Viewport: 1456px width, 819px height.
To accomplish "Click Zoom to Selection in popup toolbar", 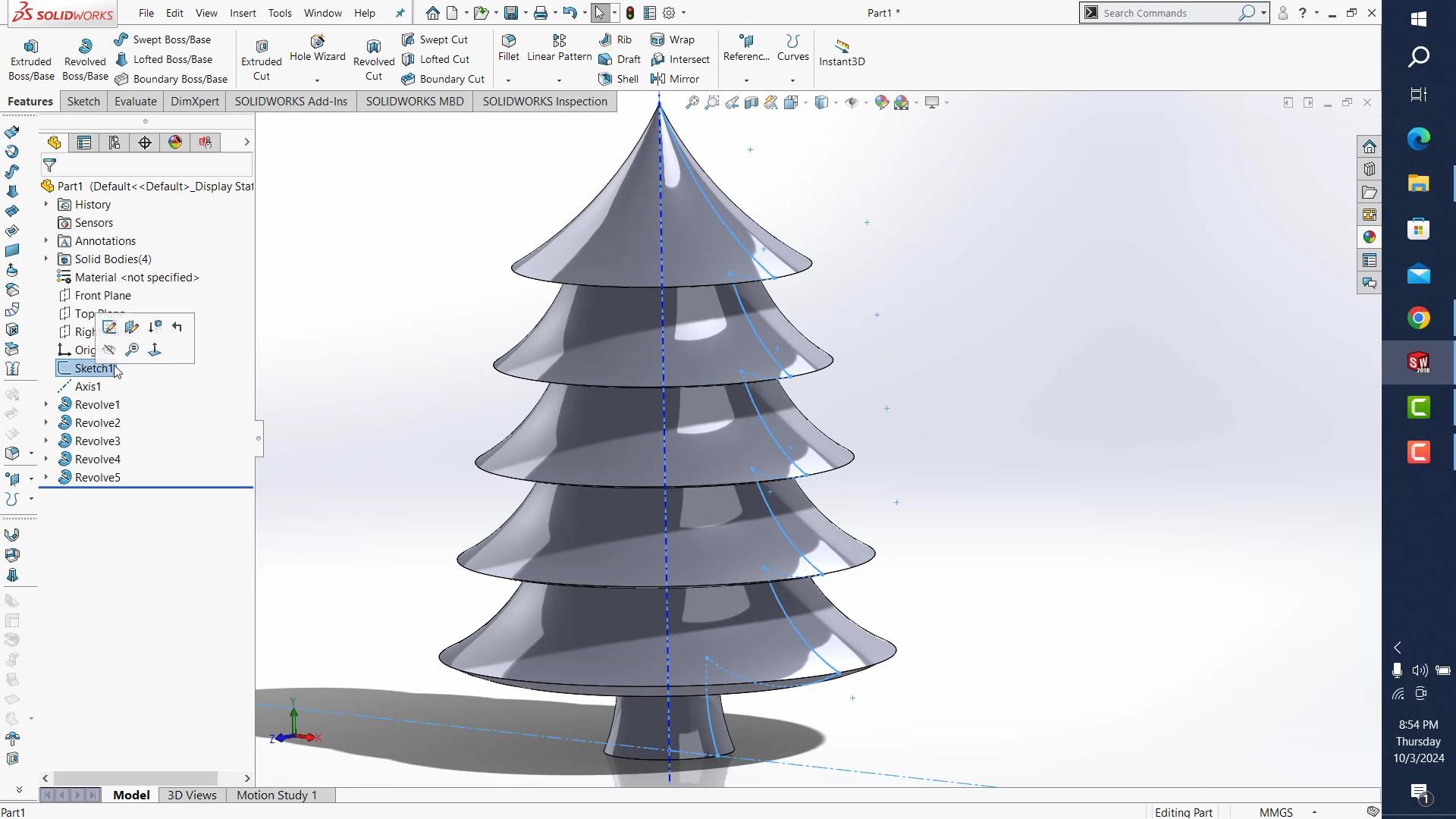I will (x=132, y=350).
